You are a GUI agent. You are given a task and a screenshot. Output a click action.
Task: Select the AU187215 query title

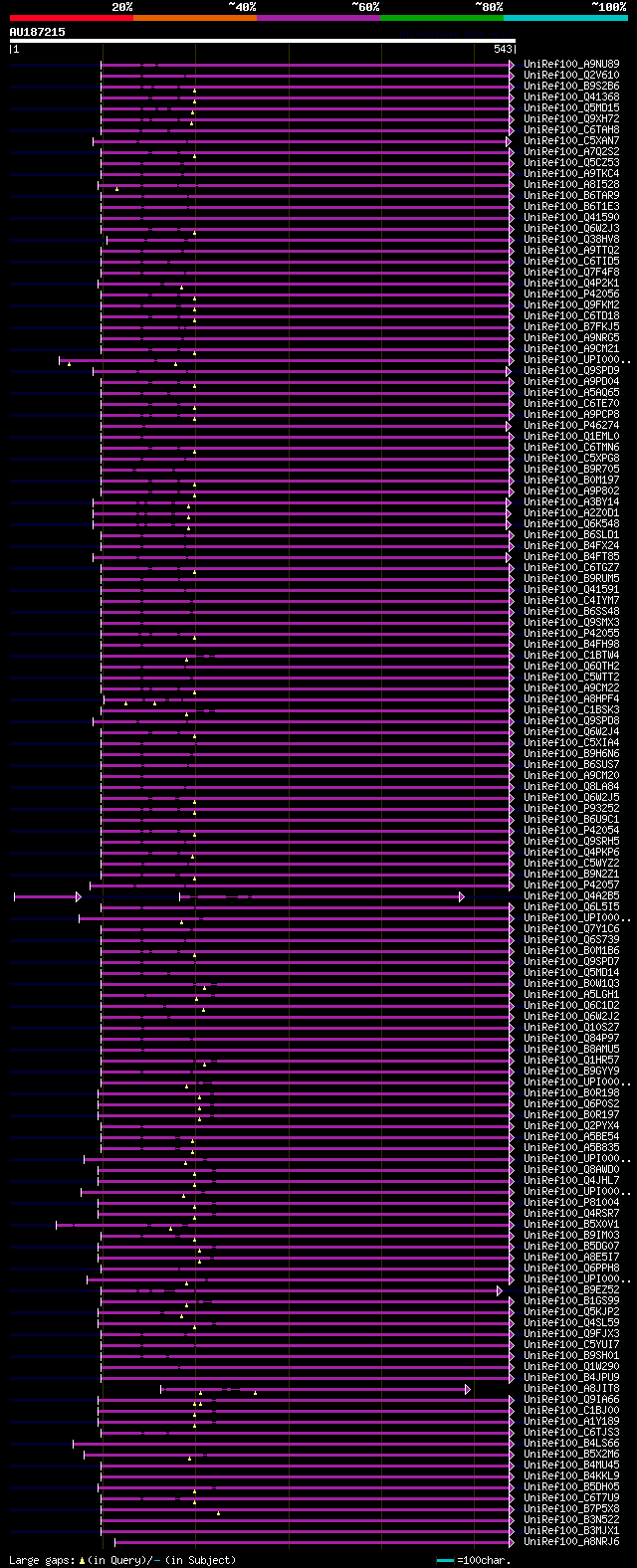[x=38, y=32]
